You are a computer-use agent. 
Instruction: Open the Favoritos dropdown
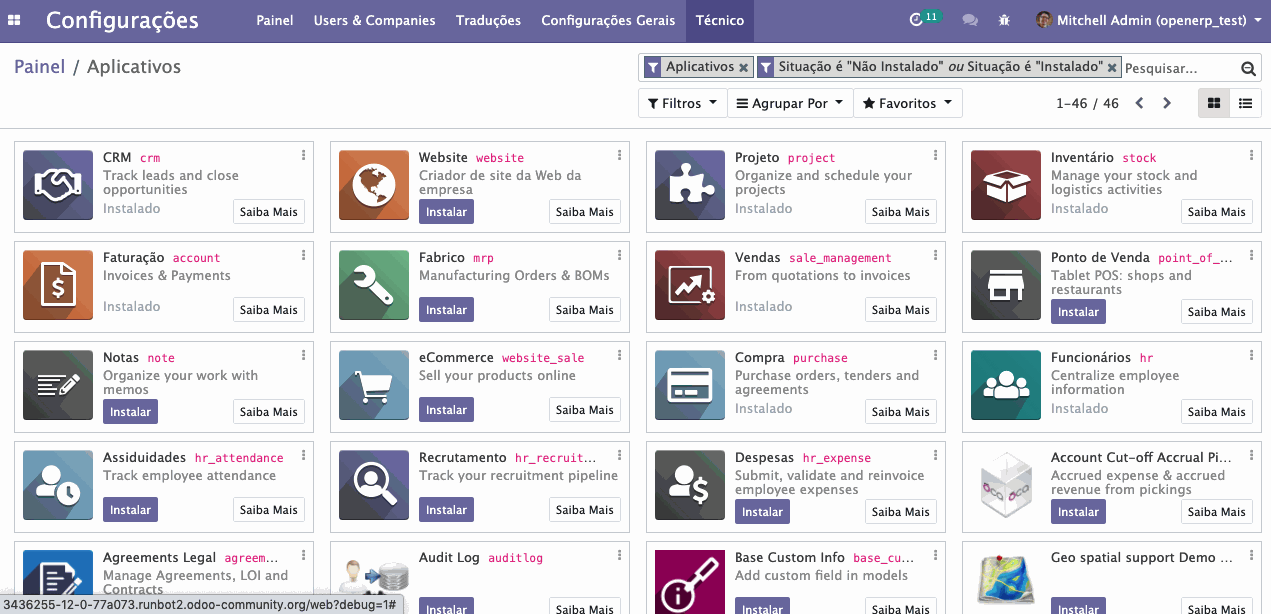tap(908, 103)
